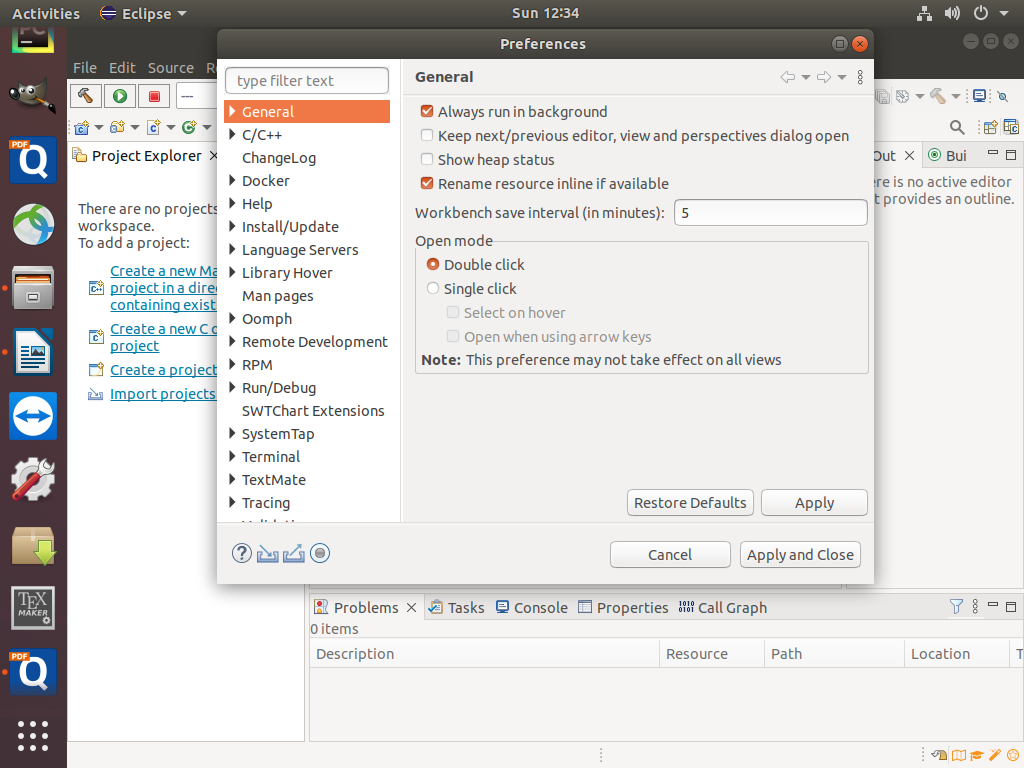
Task: Click the import preferences icon
Action: click(x=268, y=553)
